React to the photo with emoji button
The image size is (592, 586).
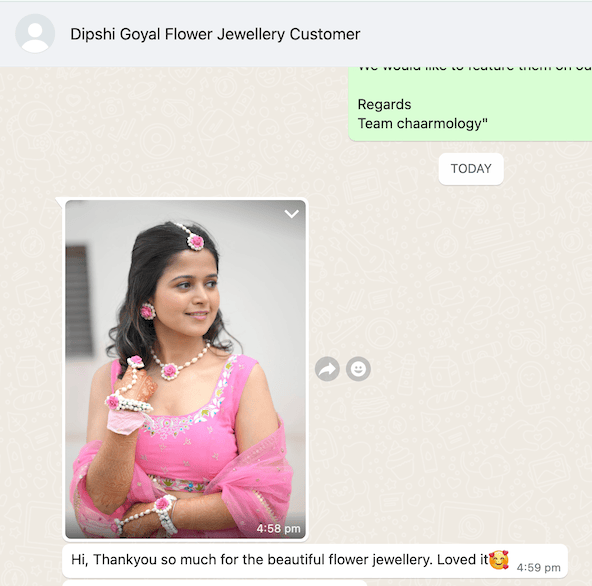[358, 369]
